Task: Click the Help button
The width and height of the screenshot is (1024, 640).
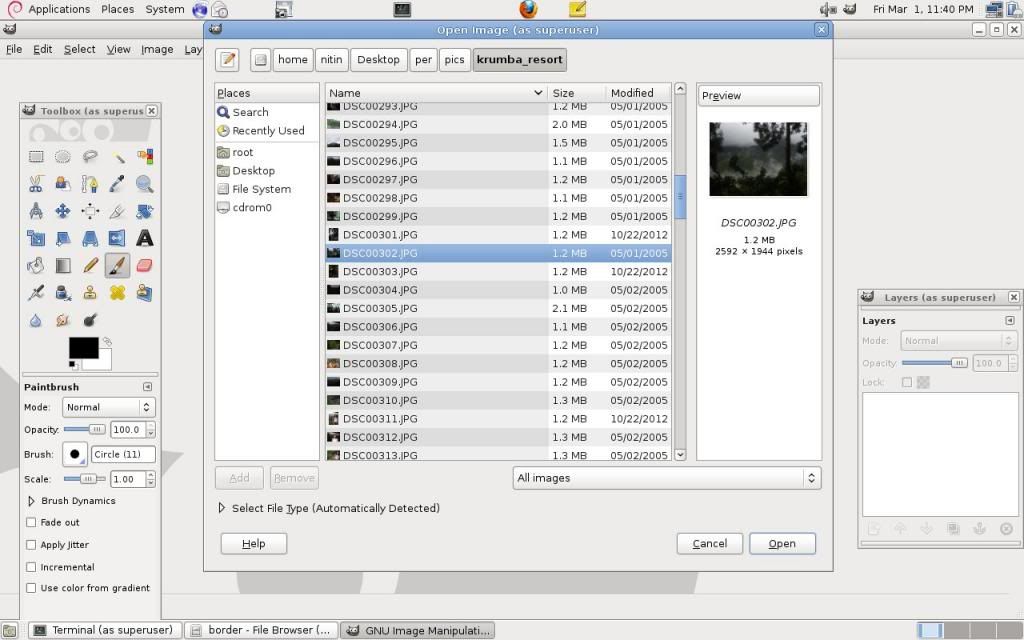Action: tap(253, 543)
